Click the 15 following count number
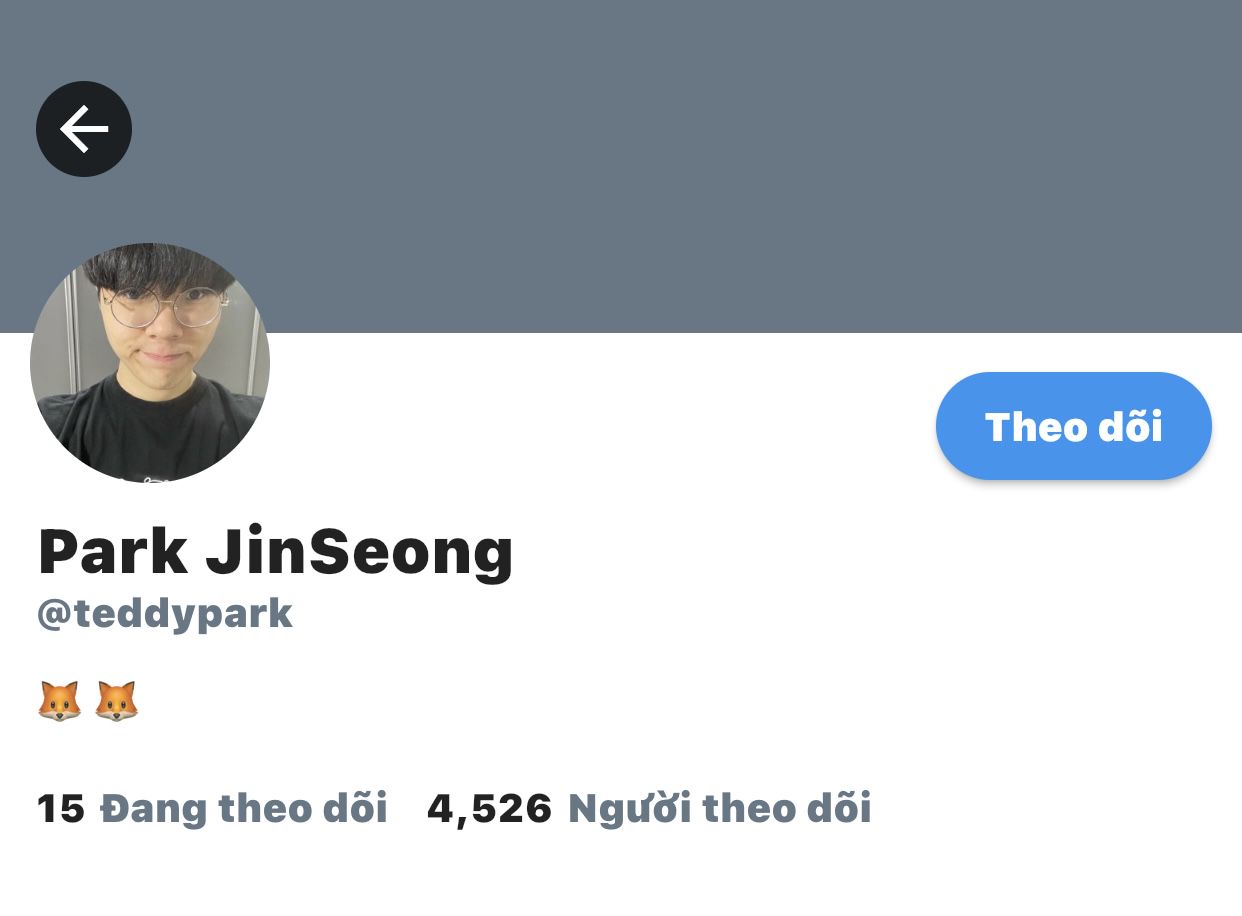1242x916 pixels. click(61, 809)
